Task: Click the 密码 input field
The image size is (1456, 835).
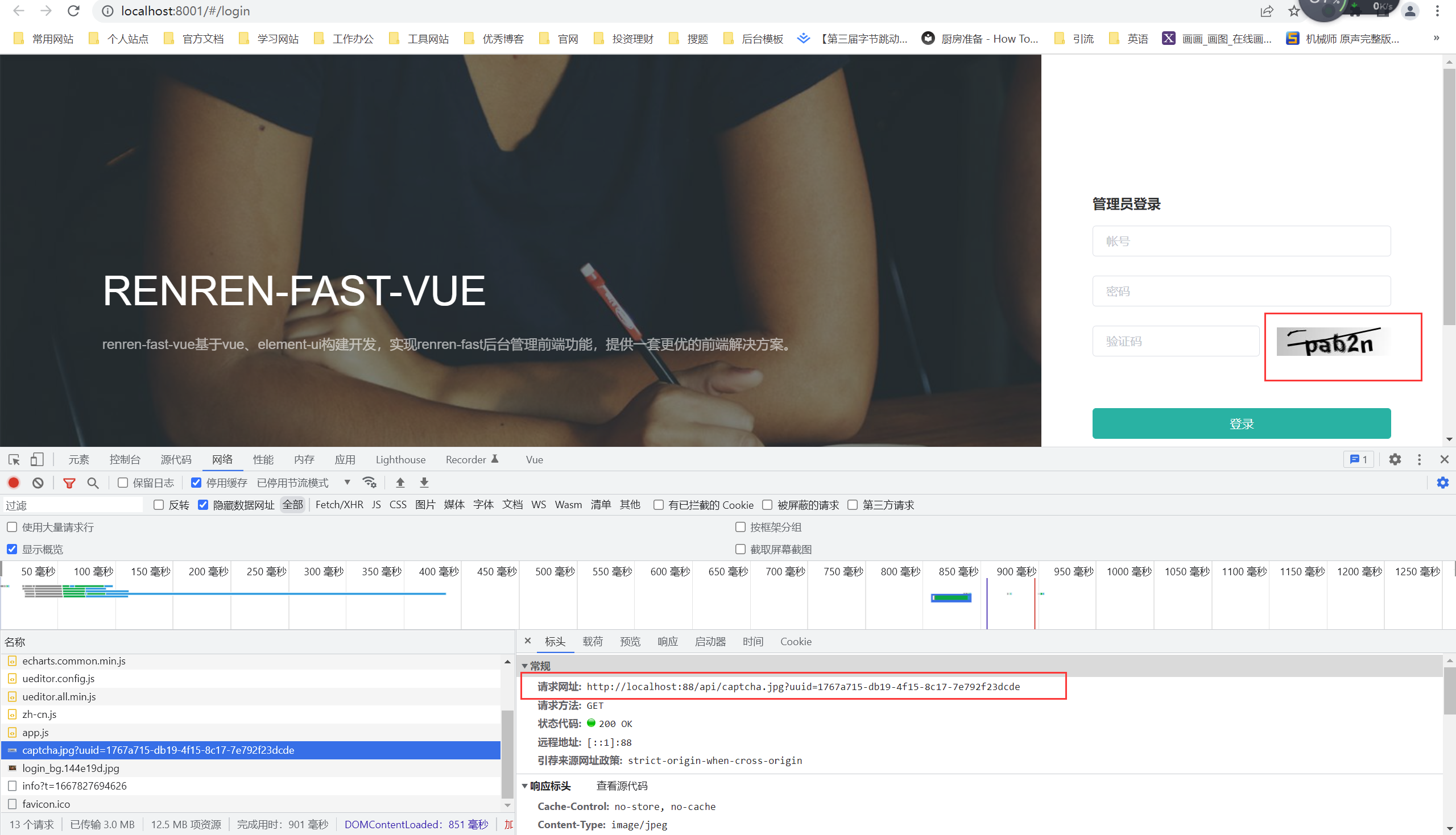Action: point(1242,291)
